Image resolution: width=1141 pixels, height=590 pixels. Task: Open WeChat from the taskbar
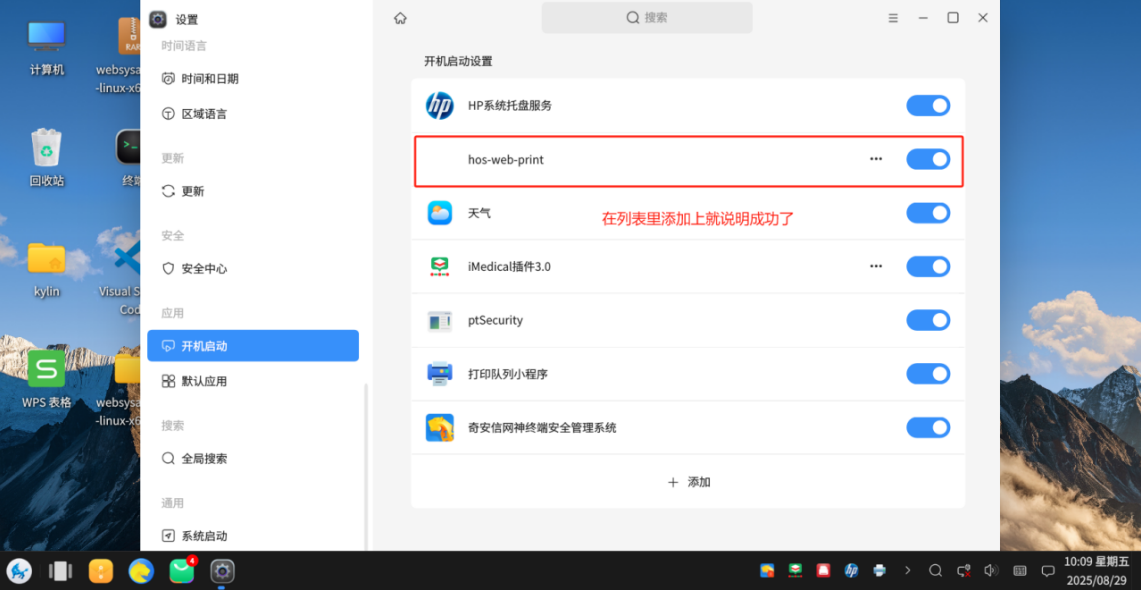pos(181,571)
